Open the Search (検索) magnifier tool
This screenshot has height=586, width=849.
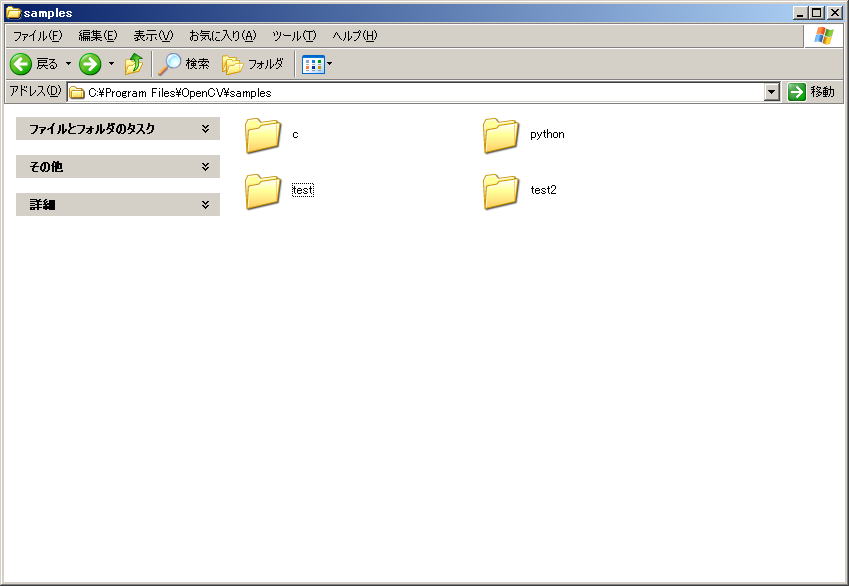(x=184, y=64)
